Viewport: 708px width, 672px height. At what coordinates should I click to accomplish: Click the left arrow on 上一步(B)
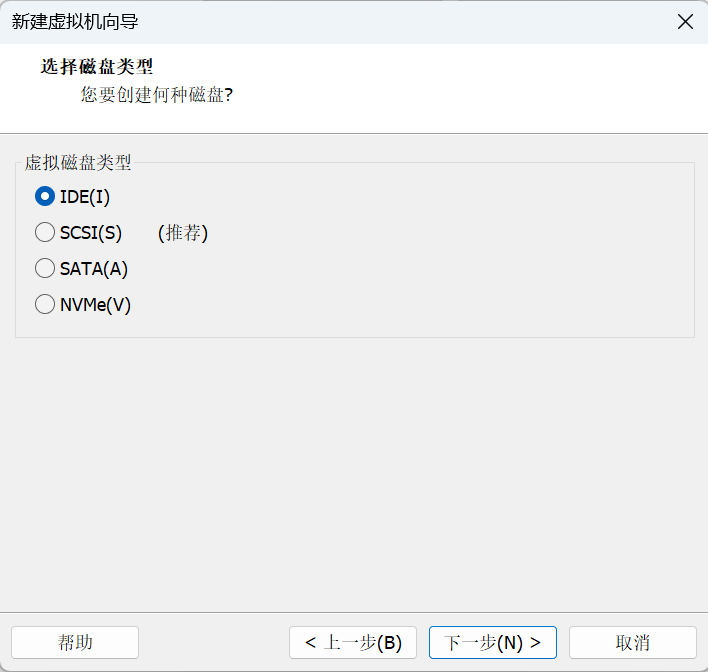[x=310, y=642]
